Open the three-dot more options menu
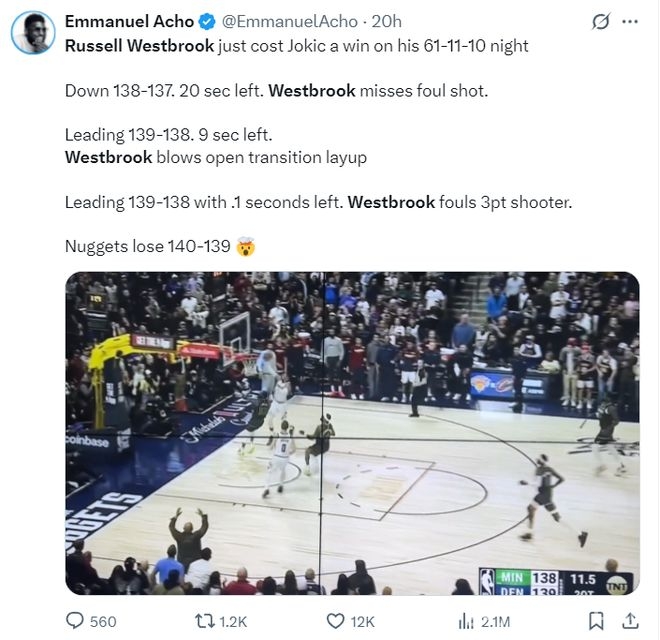 (x=630, y=21)
